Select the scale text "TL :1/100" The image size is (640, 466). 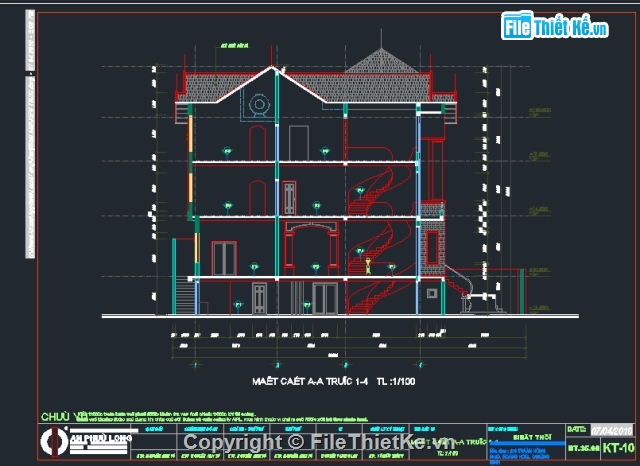[396, 381]
